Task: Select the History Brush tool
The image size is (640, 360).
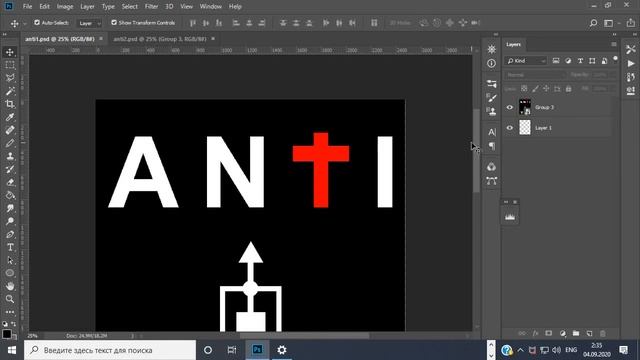Action: tap(10, 169)
